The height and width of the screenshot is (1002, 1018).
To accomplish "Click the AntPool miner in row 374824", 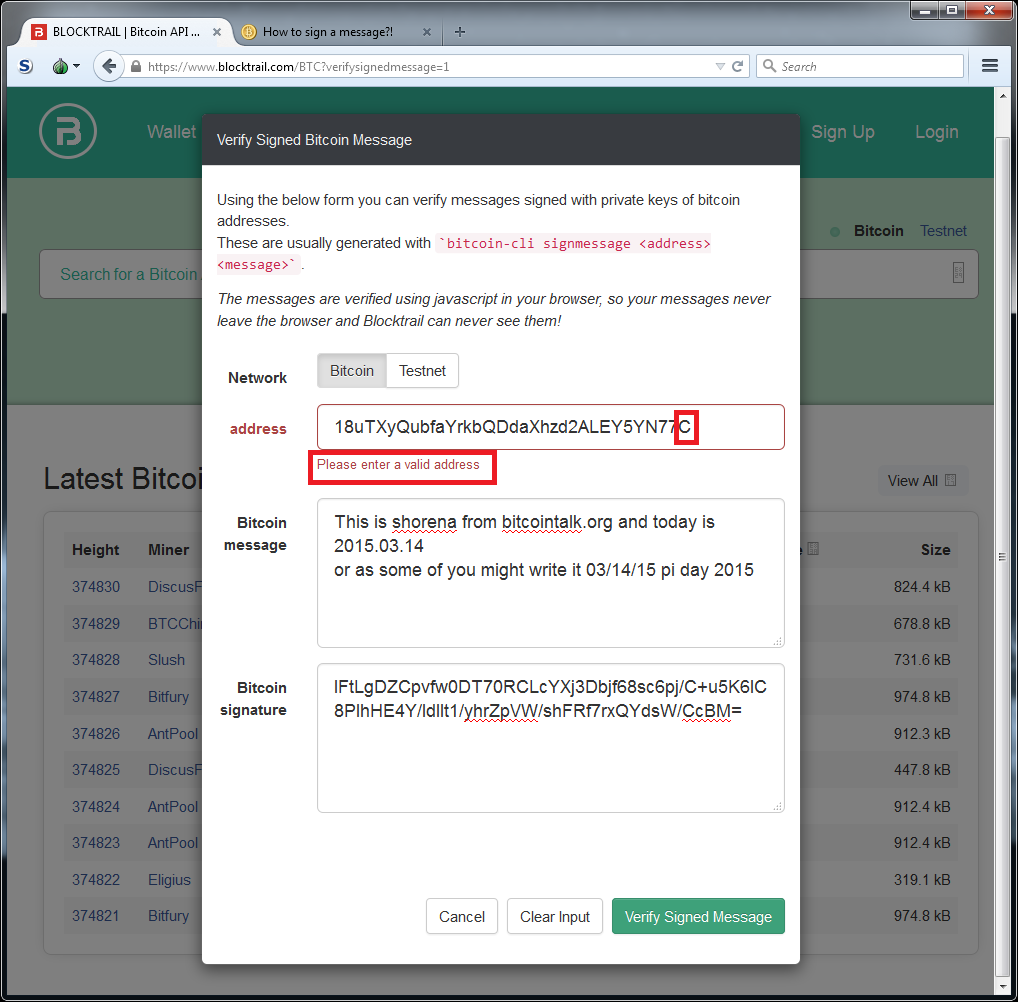I will tap(173, 806).
